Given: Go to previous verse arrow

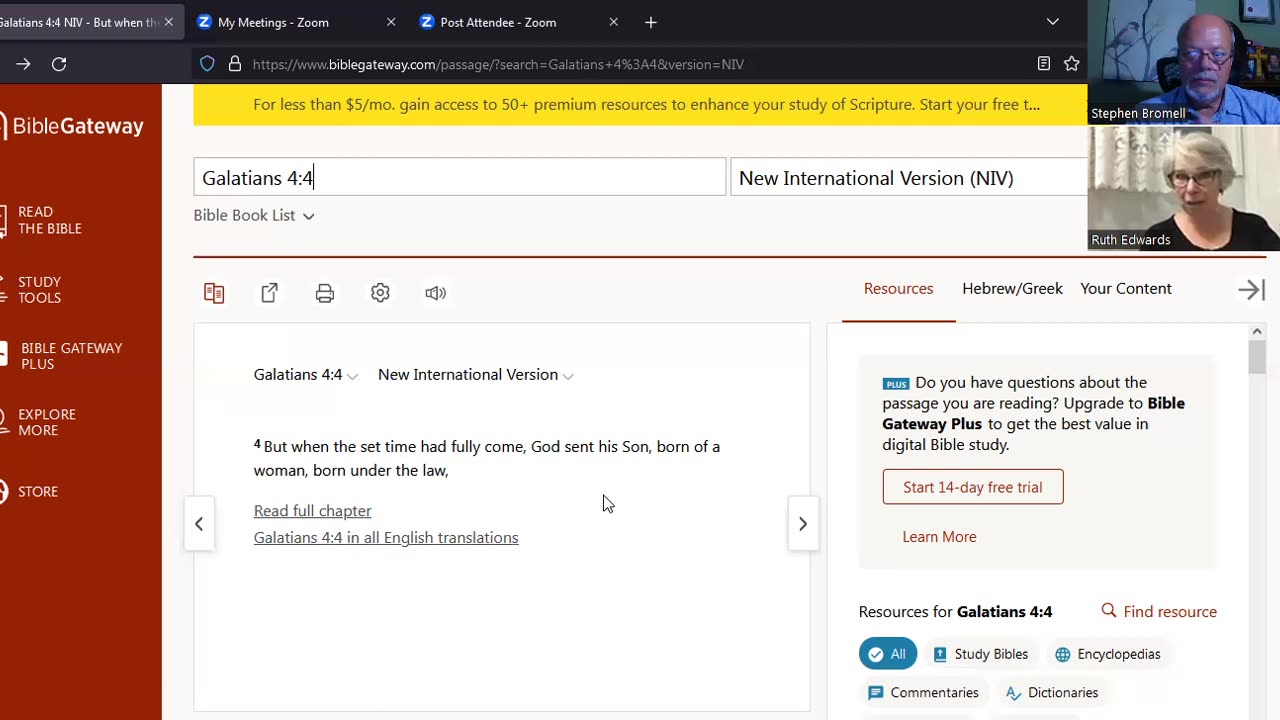Looking at the screenshot, I should tap(199, 524).
